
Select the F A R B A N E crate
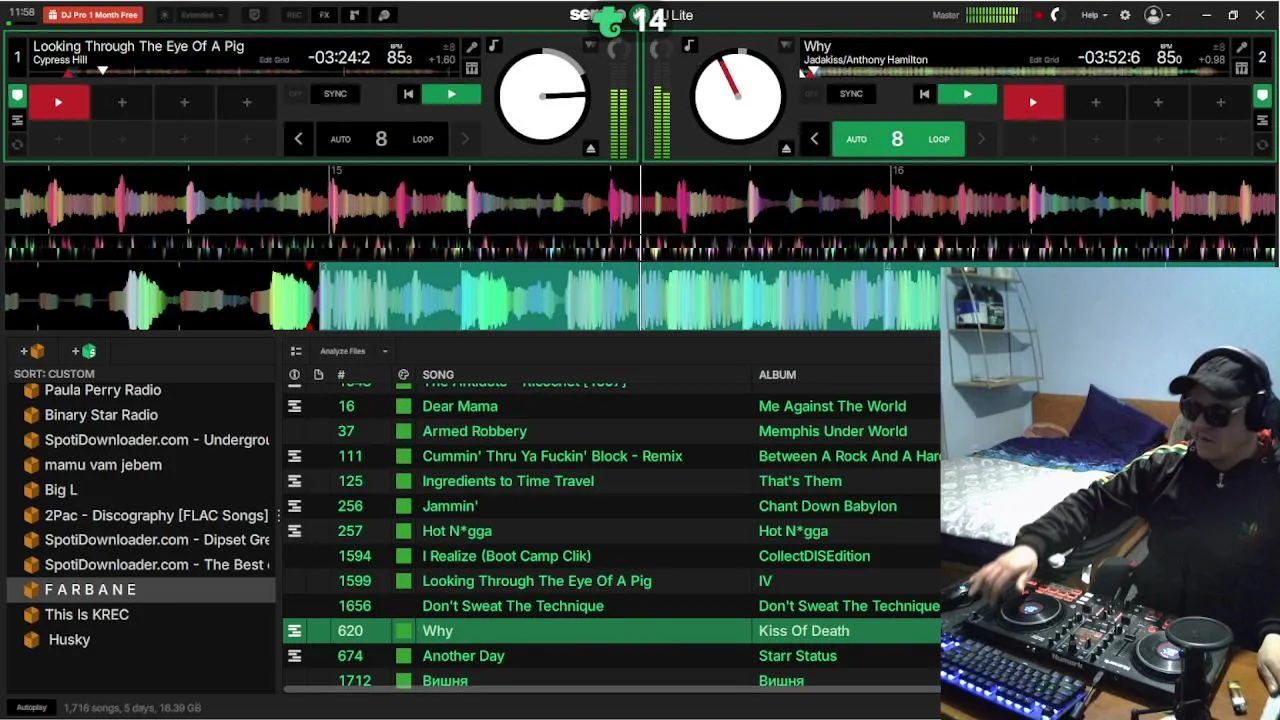140,590
